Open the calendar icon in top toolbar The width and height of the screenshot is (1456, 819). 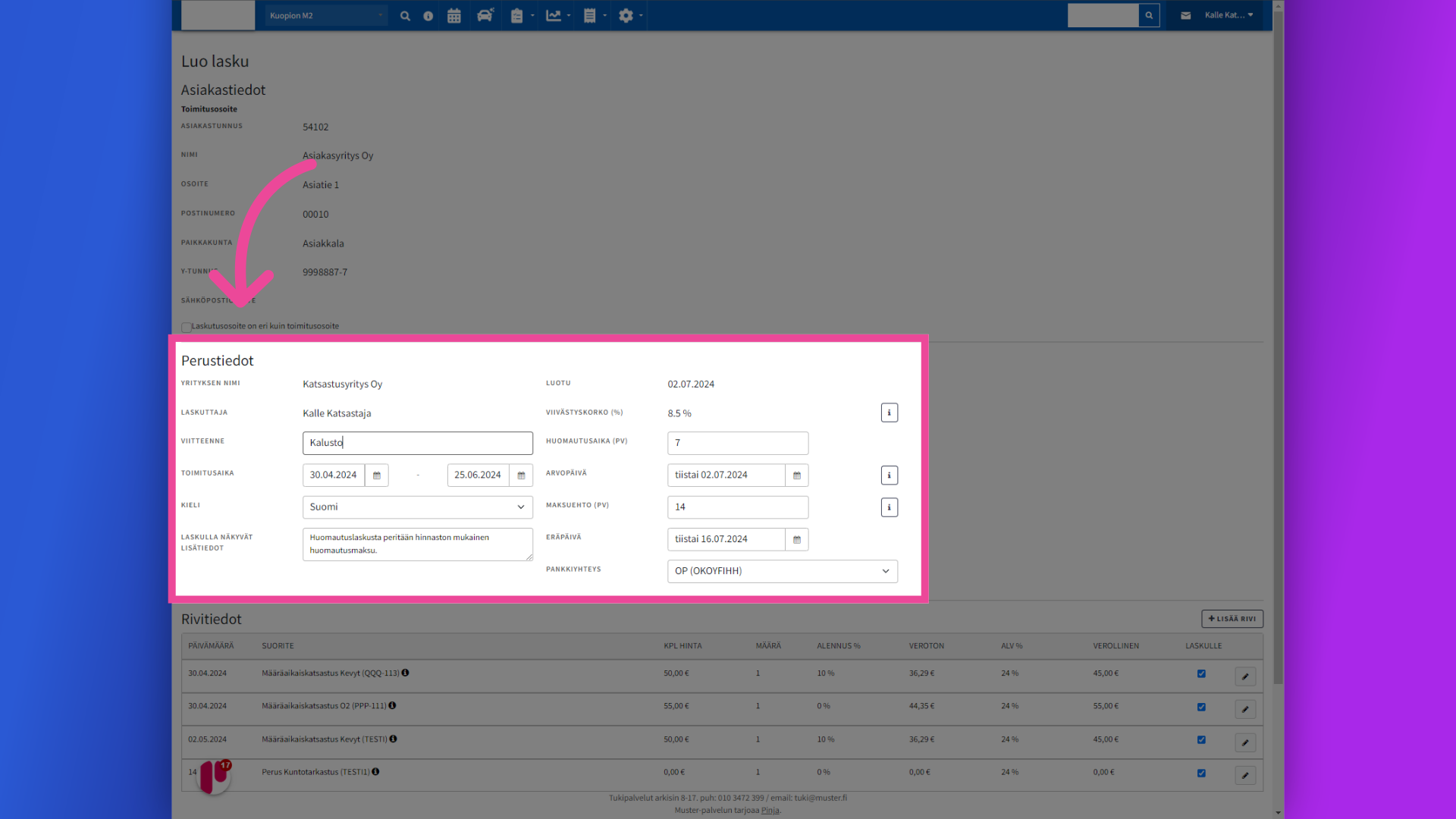453,16
